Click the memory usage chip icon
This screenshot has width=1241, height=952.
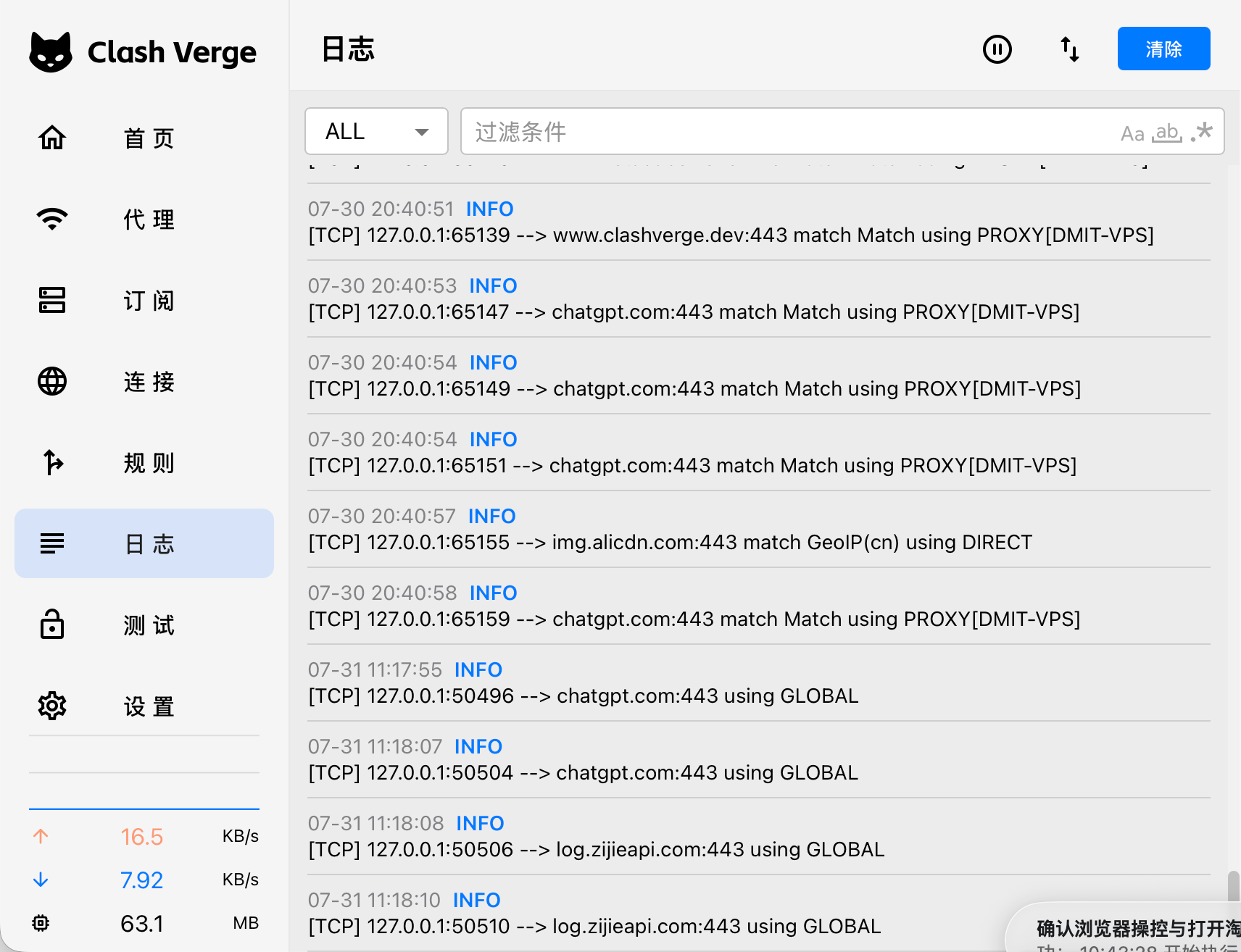pos(41,923)
